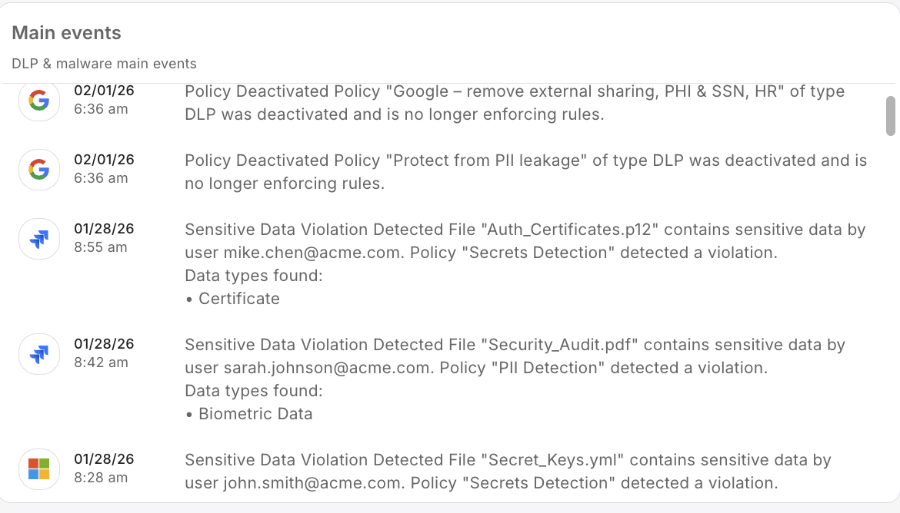Open the Auth_Certificates.p12 violation event description

click(525, 241)
